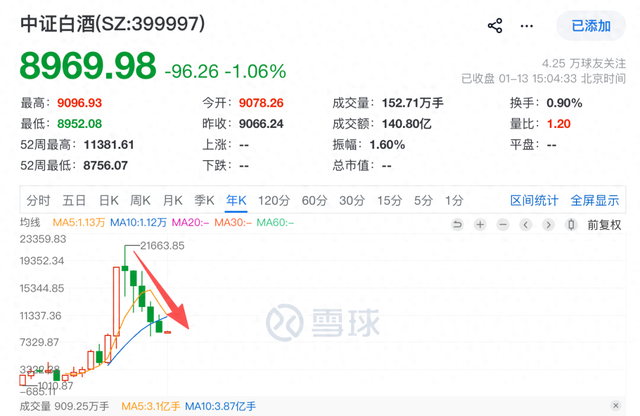Switch to the 五日 chart tab
This screenshot has width=640, height=416.
coord(74,200)
